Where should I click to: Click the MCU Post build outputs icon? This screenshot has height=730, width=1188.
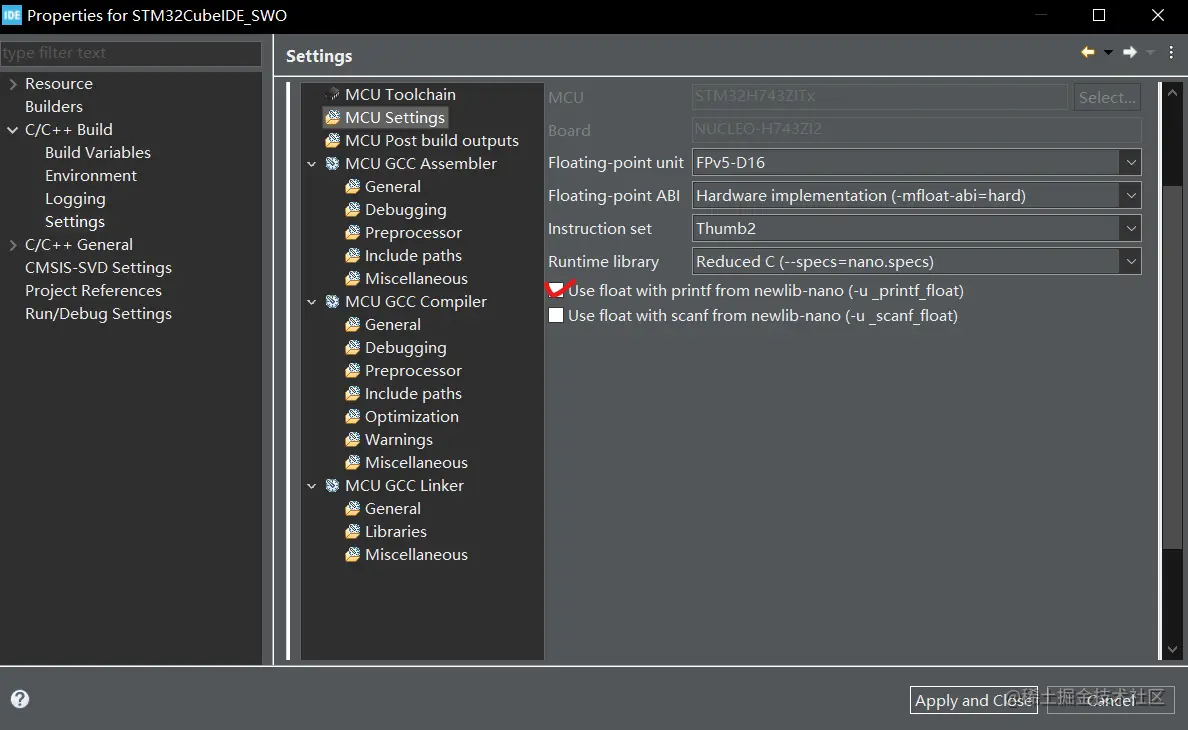point(332,141)
